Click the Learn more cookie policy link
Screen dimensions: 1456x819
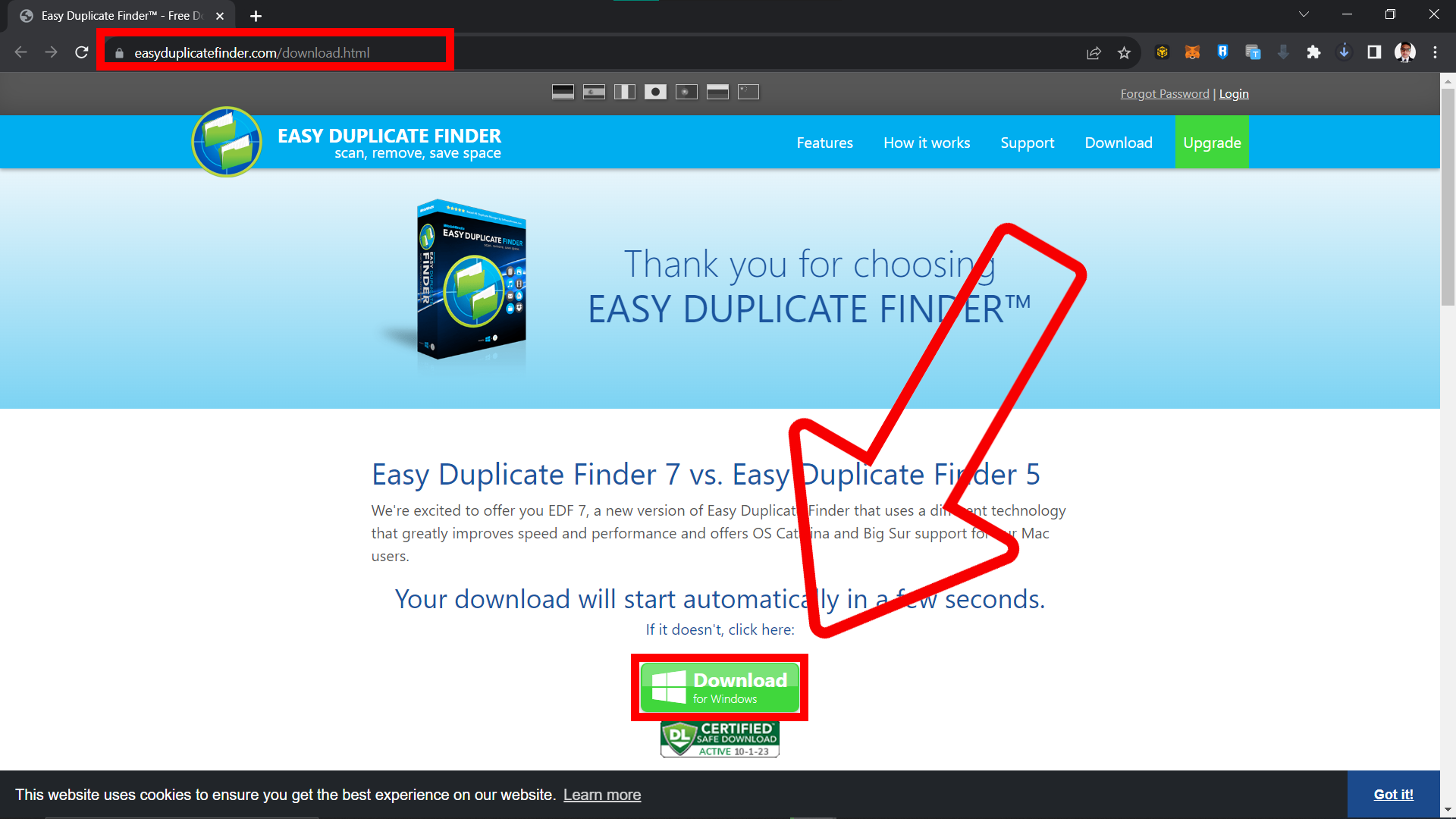click(x=603, y=795)
